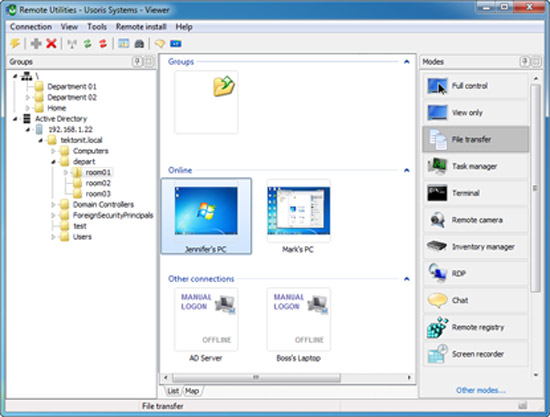Select Full control mode
The image size is (550, 417).
point(476,86)
